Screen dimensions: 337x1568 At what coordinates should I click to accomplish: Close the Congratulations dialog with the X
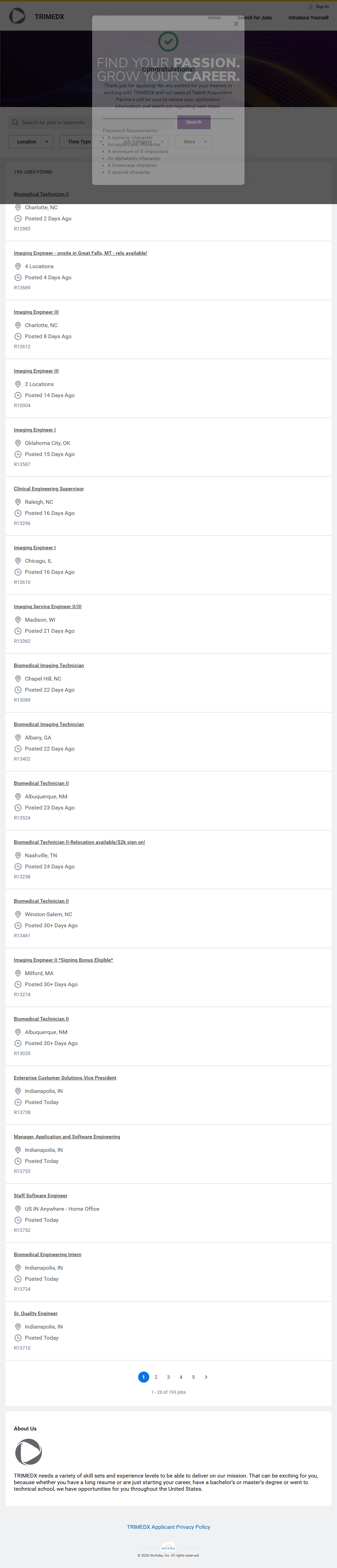(x=236, y=24)
